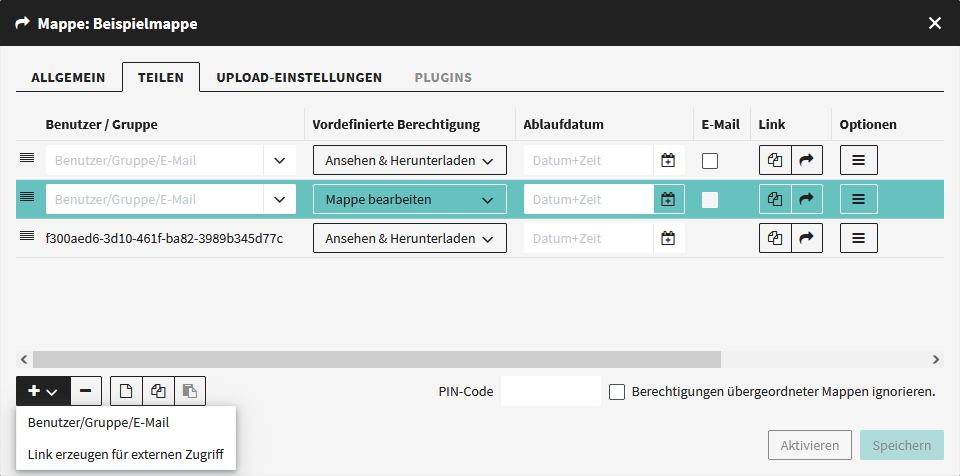Click the Datum+Zeit field in the f300aed6 row

tap(588, 238)
